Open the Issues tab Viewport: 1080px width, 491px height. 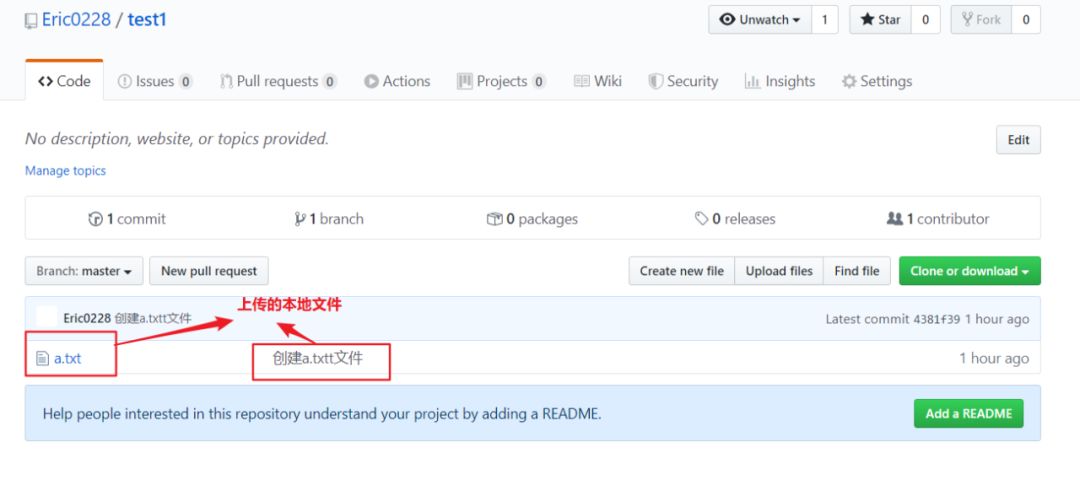point(155,81)
